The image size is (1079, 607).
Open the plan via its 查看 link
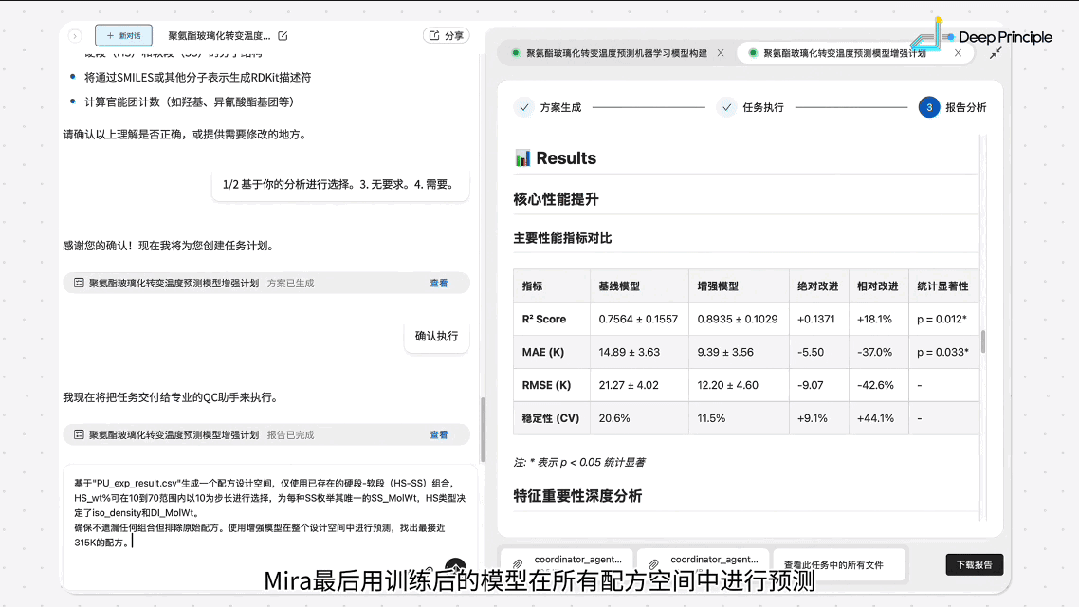pos(439,282)
